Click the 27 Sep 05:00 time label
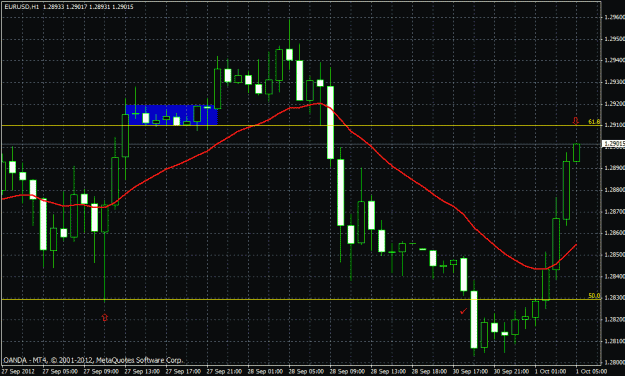625x376 pixels. (59, 371)
